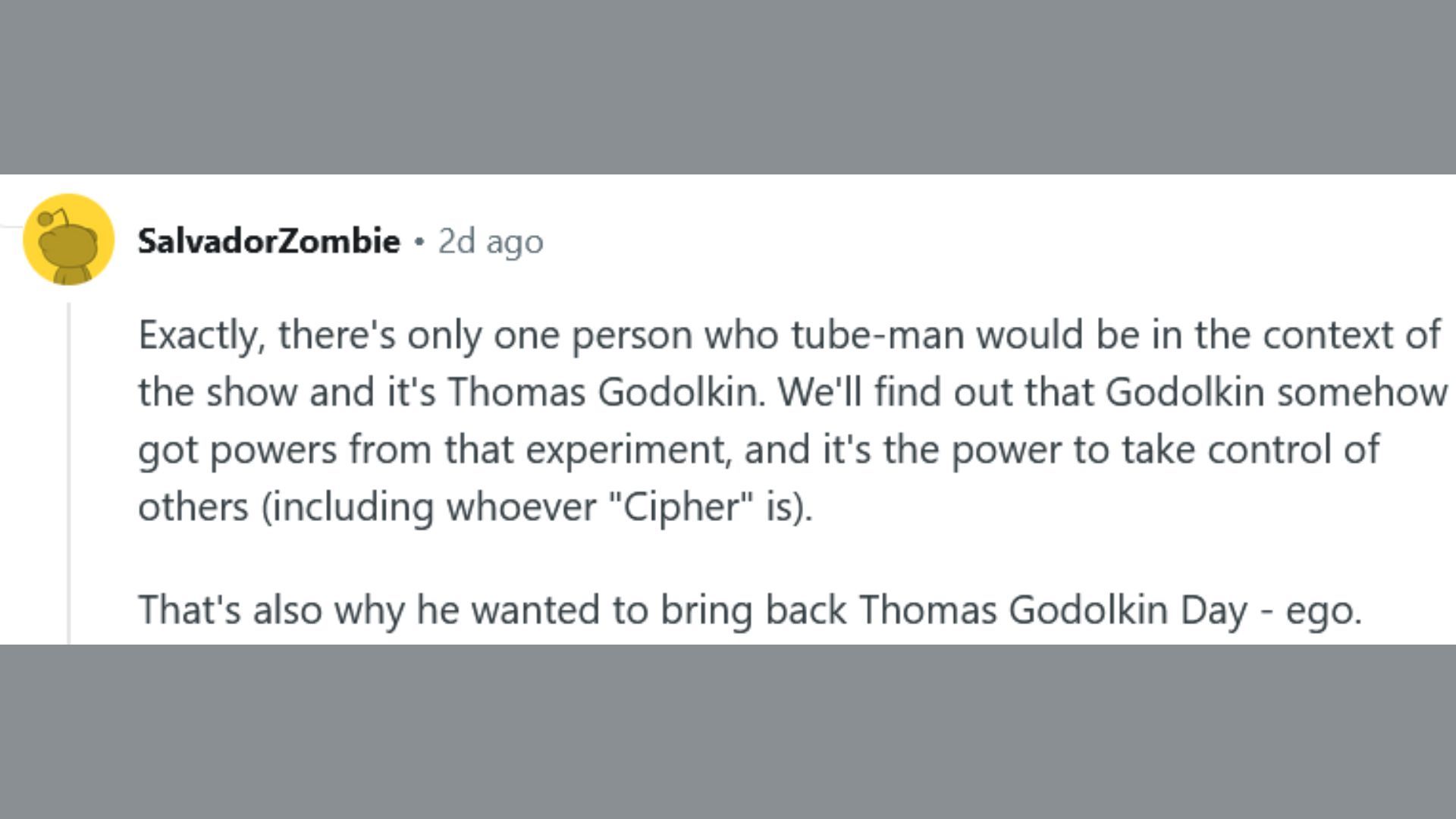Image resolution: width=1456 pixels, height=819 pixels.
Task: Click the gray band below the comment
Action: coord(728,732)
